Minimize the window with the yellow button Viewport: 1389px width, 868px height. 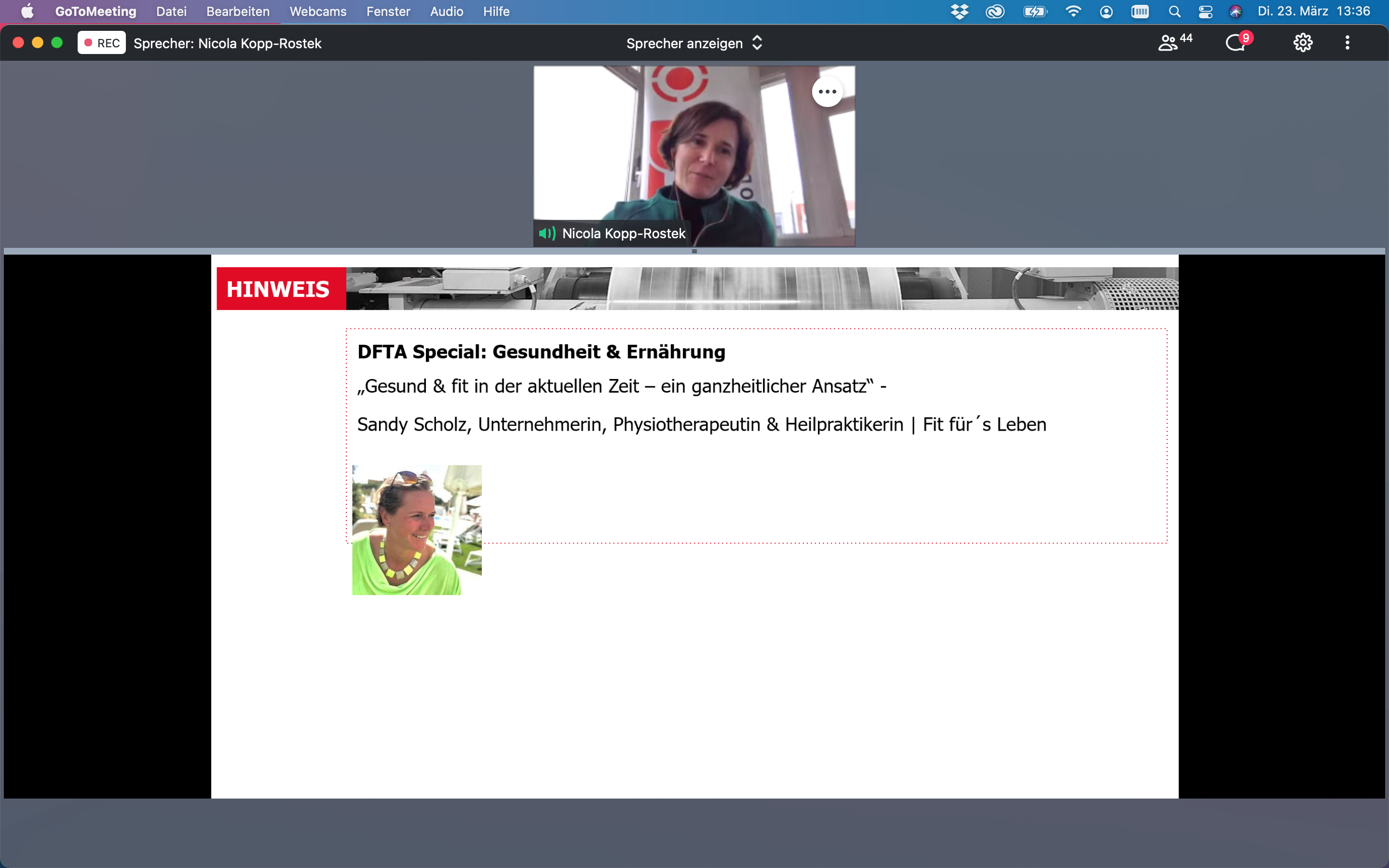[x=37, y=42]
